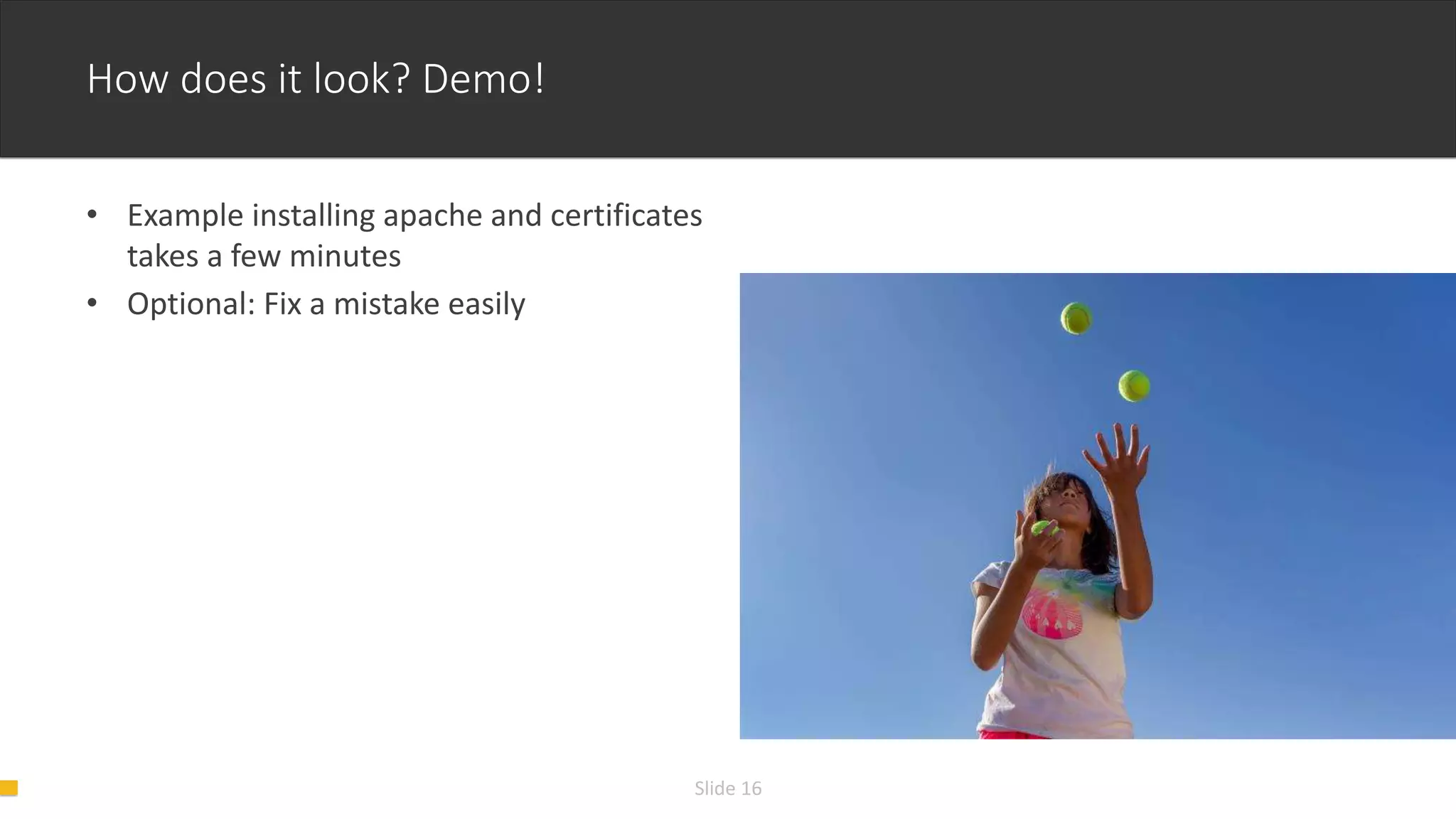Click the photo of girl juggling tennis balls
Screen dimensions: 1456x819
[1098, 505]
